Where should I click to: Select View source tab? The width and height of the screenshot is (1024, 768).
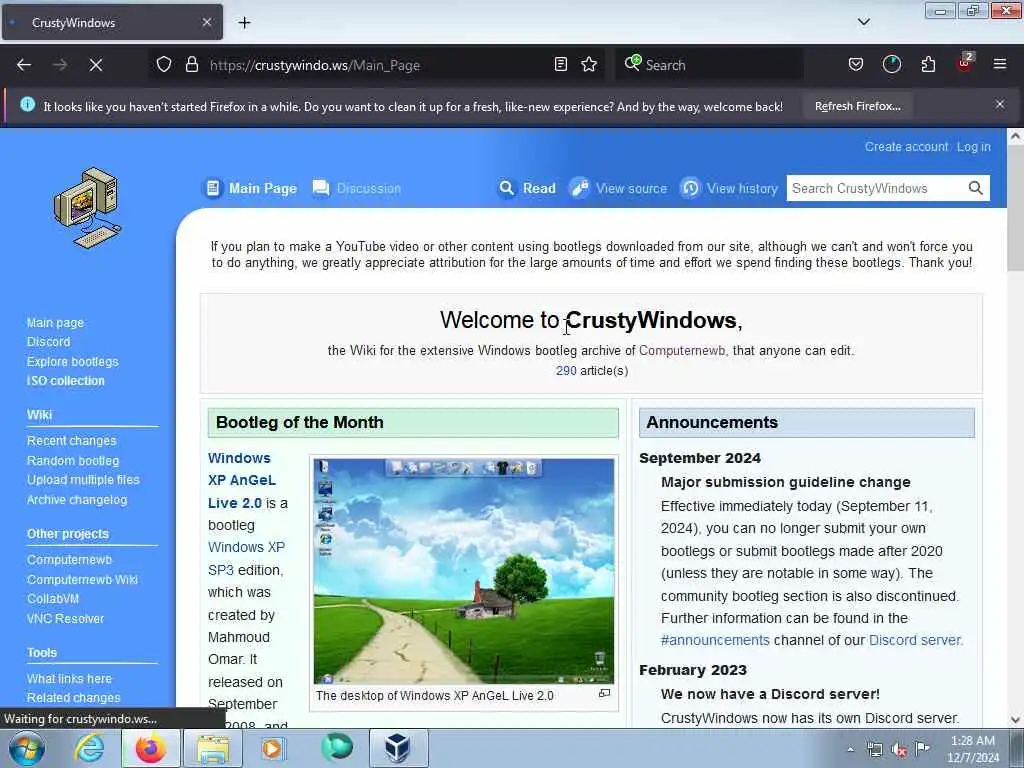click(618, 188)
